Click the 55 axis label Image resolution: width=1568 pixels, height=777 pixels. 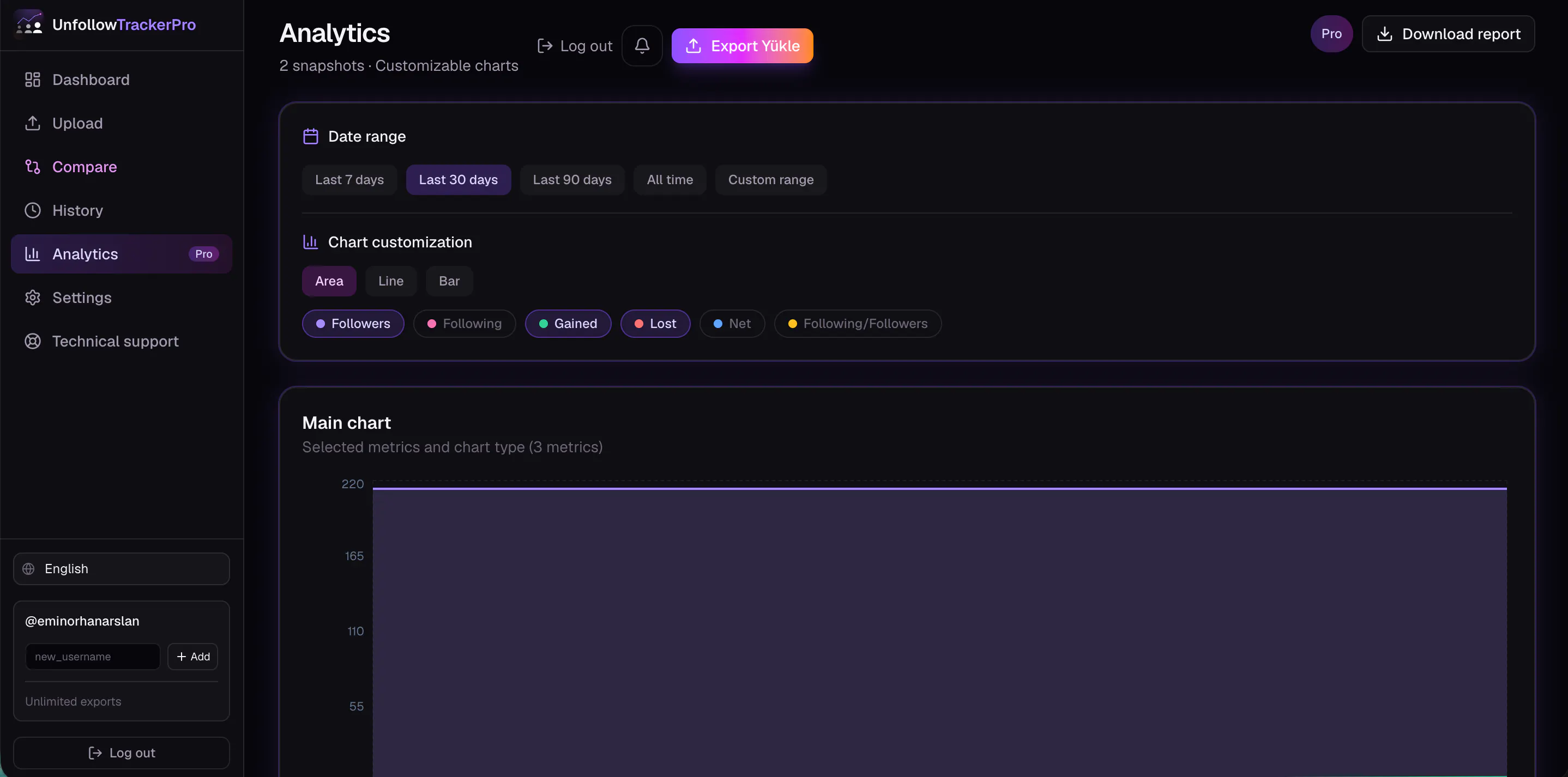coord(356,706)
